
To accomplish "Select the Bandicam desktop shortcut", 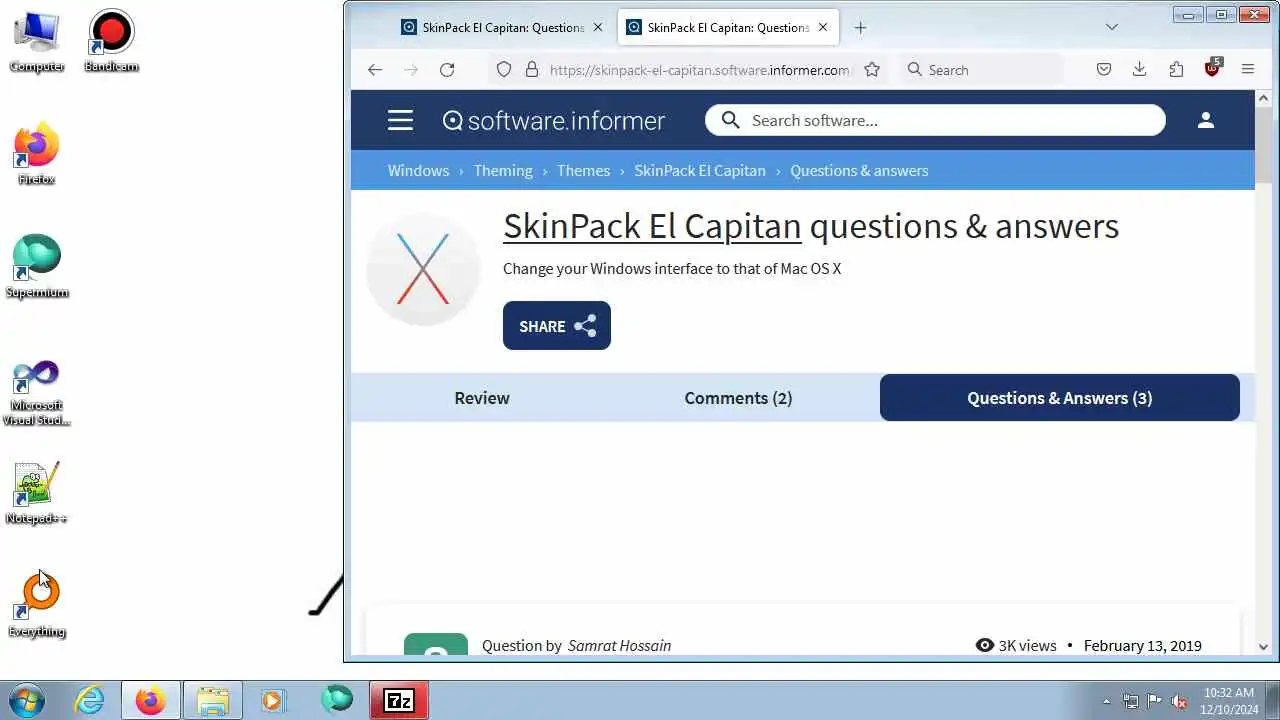I will [x=111, y=42].
